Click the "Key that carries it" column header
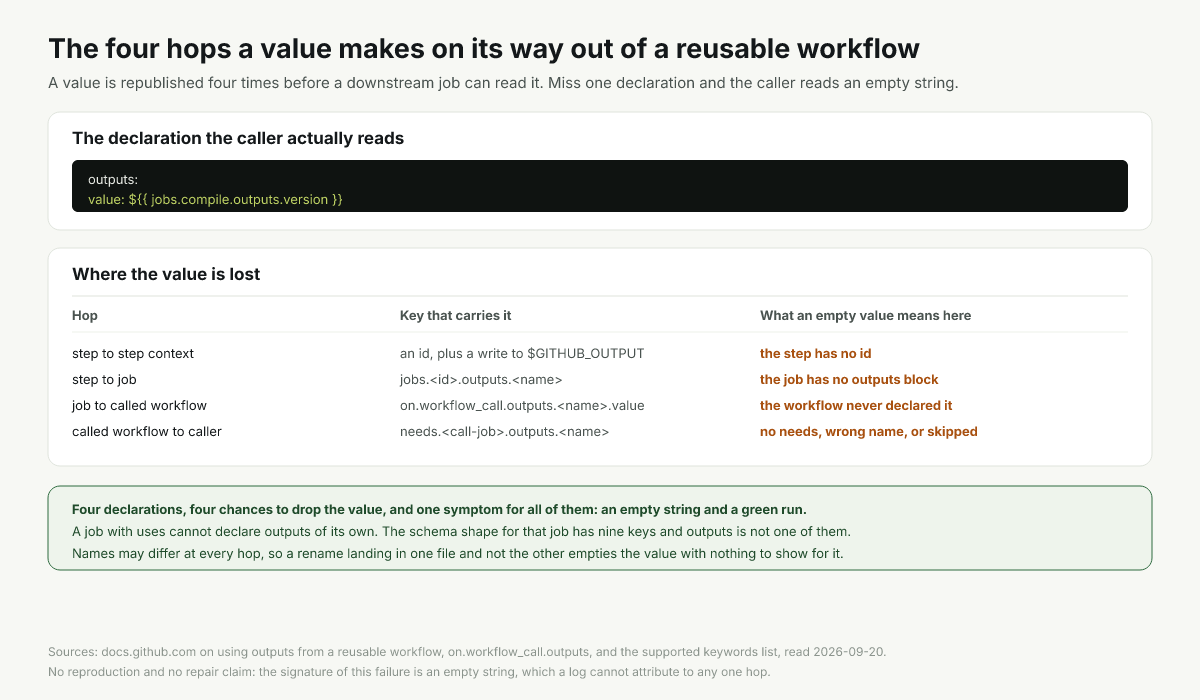The height and width of the screenshot is (700, 1200). click(x=455, y=315)
